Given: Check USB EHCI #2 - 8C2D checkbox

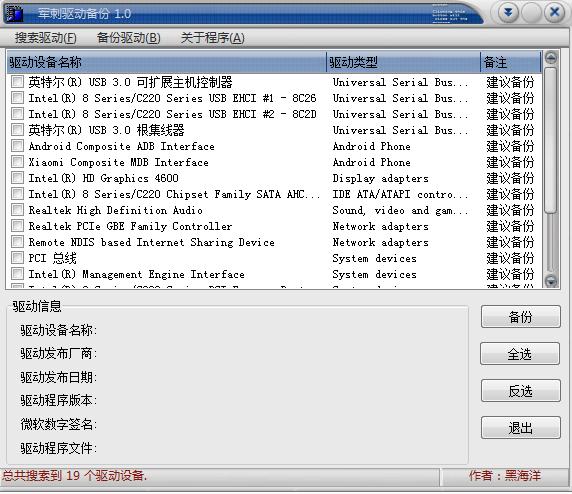Looking at the screenshot, I should pos(17,114).
